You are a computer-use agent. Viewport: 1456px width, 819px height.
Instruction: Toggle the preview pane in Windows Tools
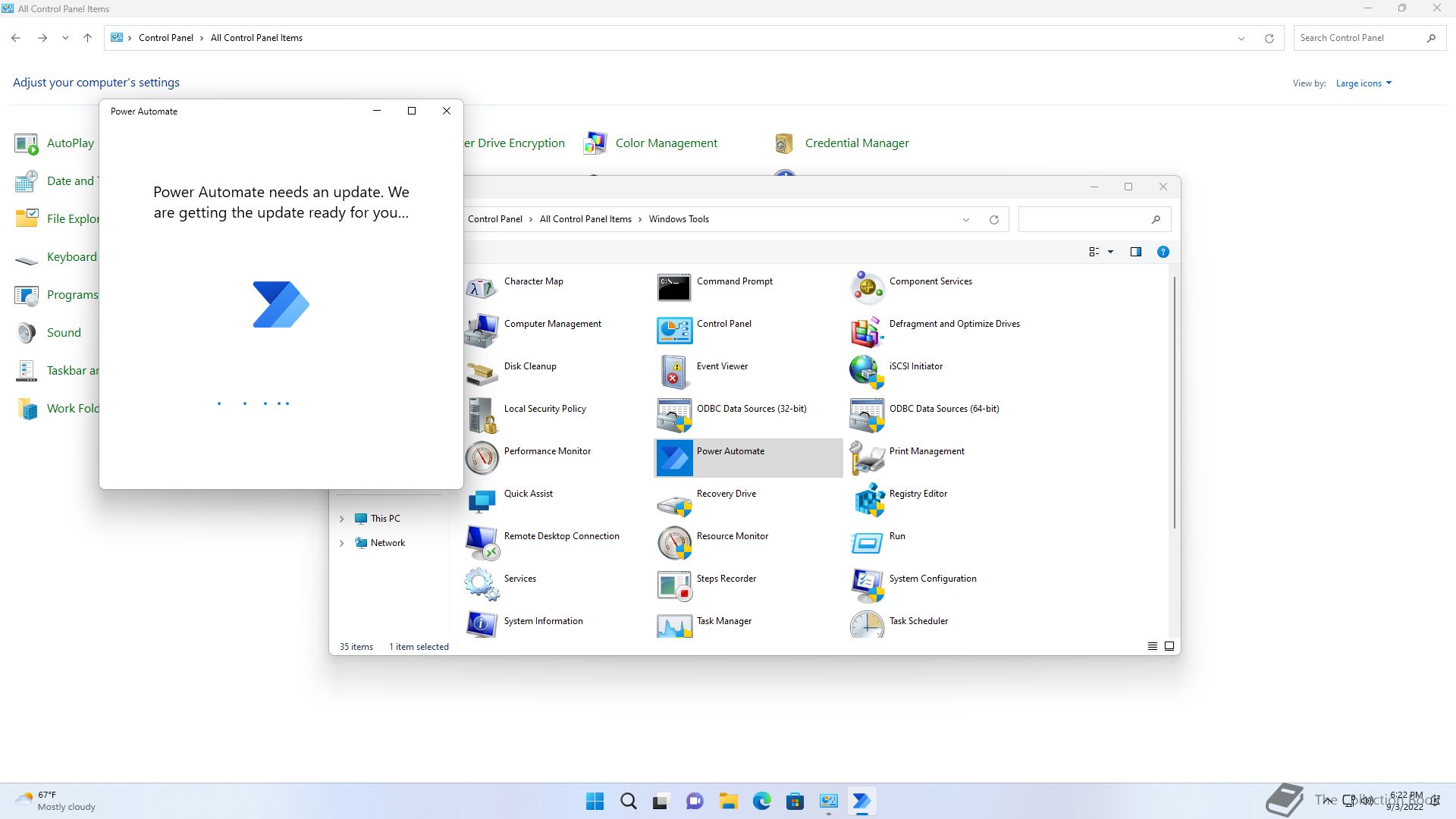pyautogui.click(x=1136, y=252)
